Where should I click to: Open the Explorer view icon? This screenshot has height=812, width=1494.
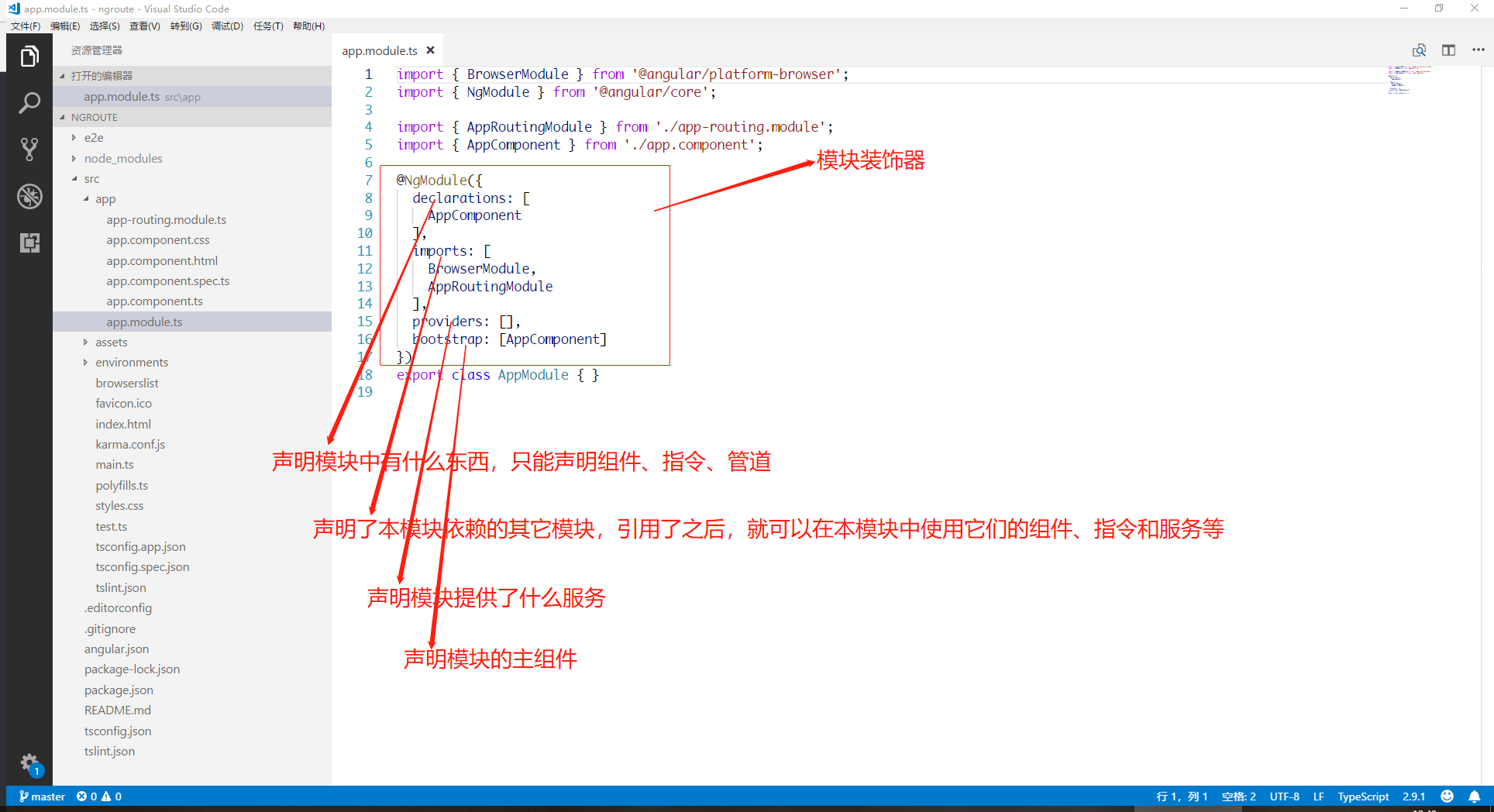tap(29, 56)
